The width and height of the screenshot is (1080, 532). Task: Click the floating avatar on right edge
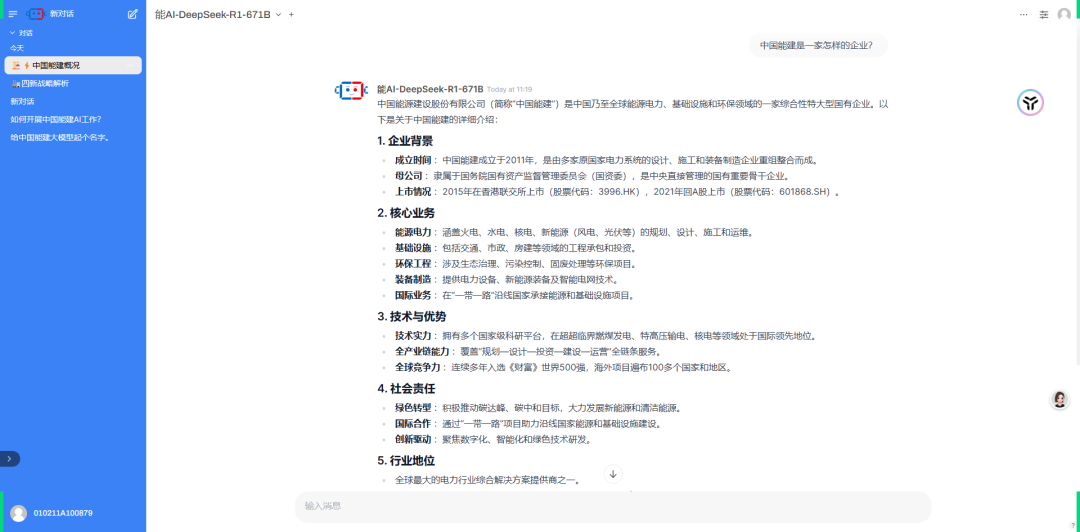click(x=1059, y=400)
